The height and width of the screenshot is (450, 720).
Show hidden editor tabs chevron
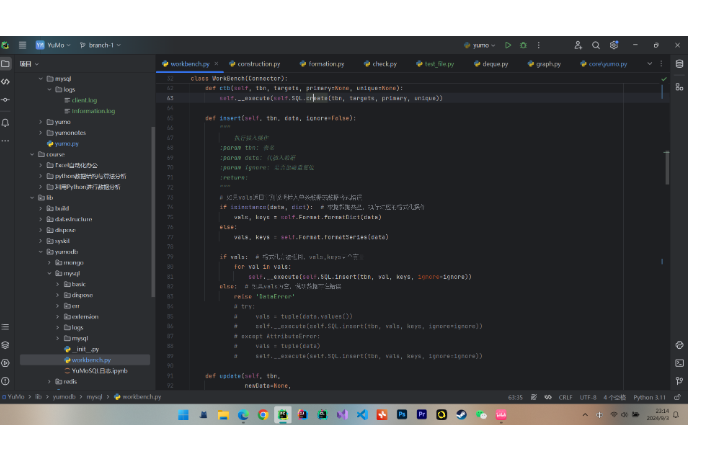[x=650, y=64]
